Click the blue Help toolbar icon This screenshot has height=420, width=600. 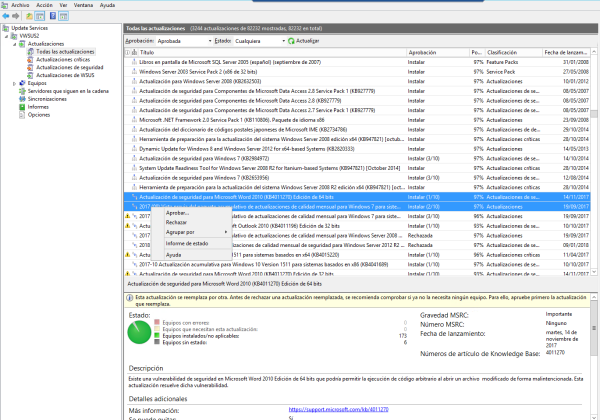[x=52, y=16]
